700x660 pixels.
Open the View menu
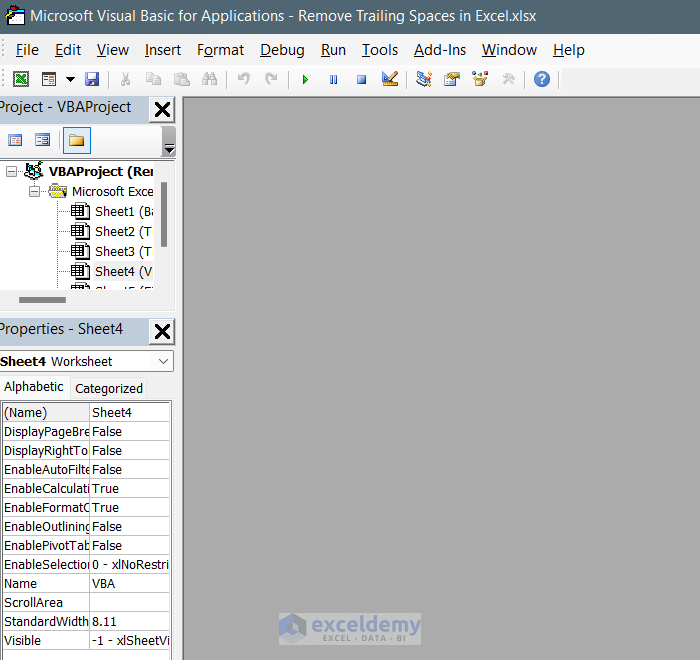tap(113, 50)
